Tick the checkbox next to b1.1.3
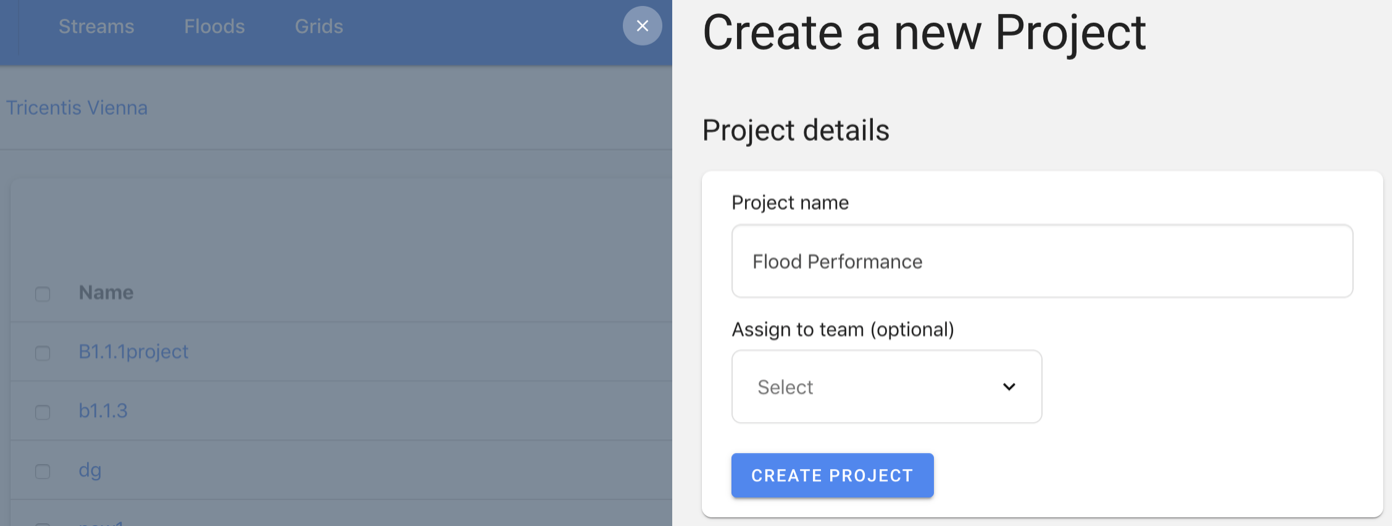1392x526 pixels. 43,412
